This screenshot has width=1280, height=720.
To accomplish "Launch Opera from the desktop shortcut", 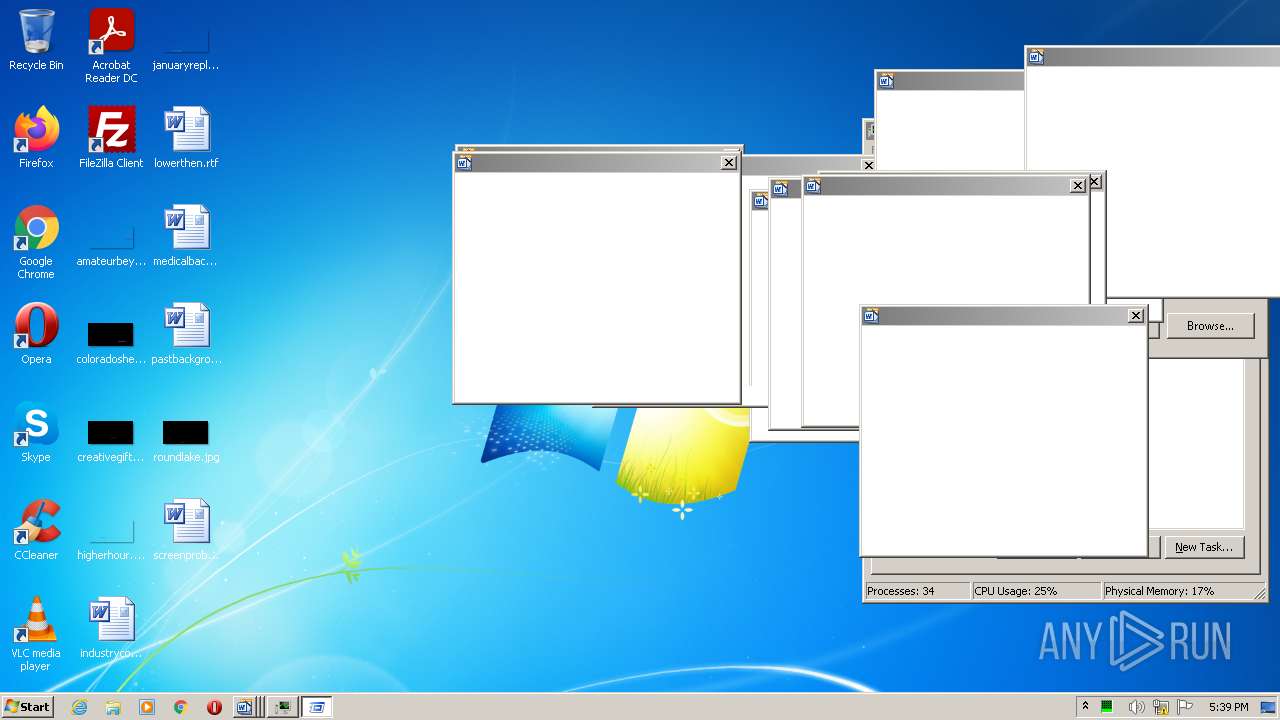I will pos(36,334).
